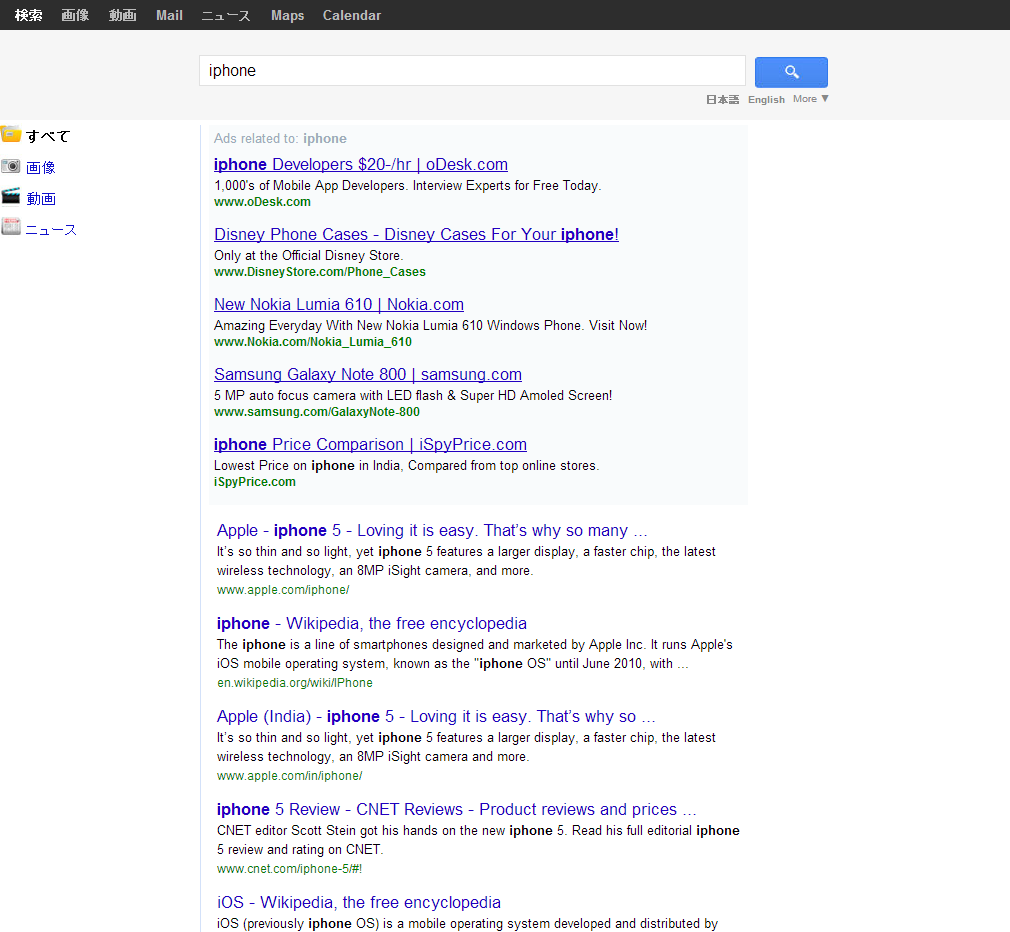The width and height of the screenshot is (1010, 932).
Task: Open iphone - Wikedia result titled 'iphone - Wikipedia'
Action: pos(372,623)
